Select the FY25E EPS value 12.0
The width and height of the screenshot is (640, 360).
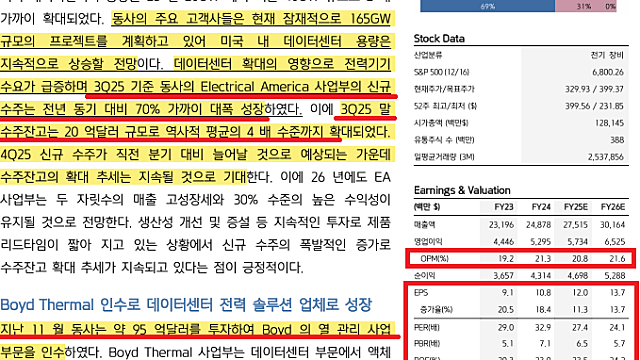coord(580,293)
